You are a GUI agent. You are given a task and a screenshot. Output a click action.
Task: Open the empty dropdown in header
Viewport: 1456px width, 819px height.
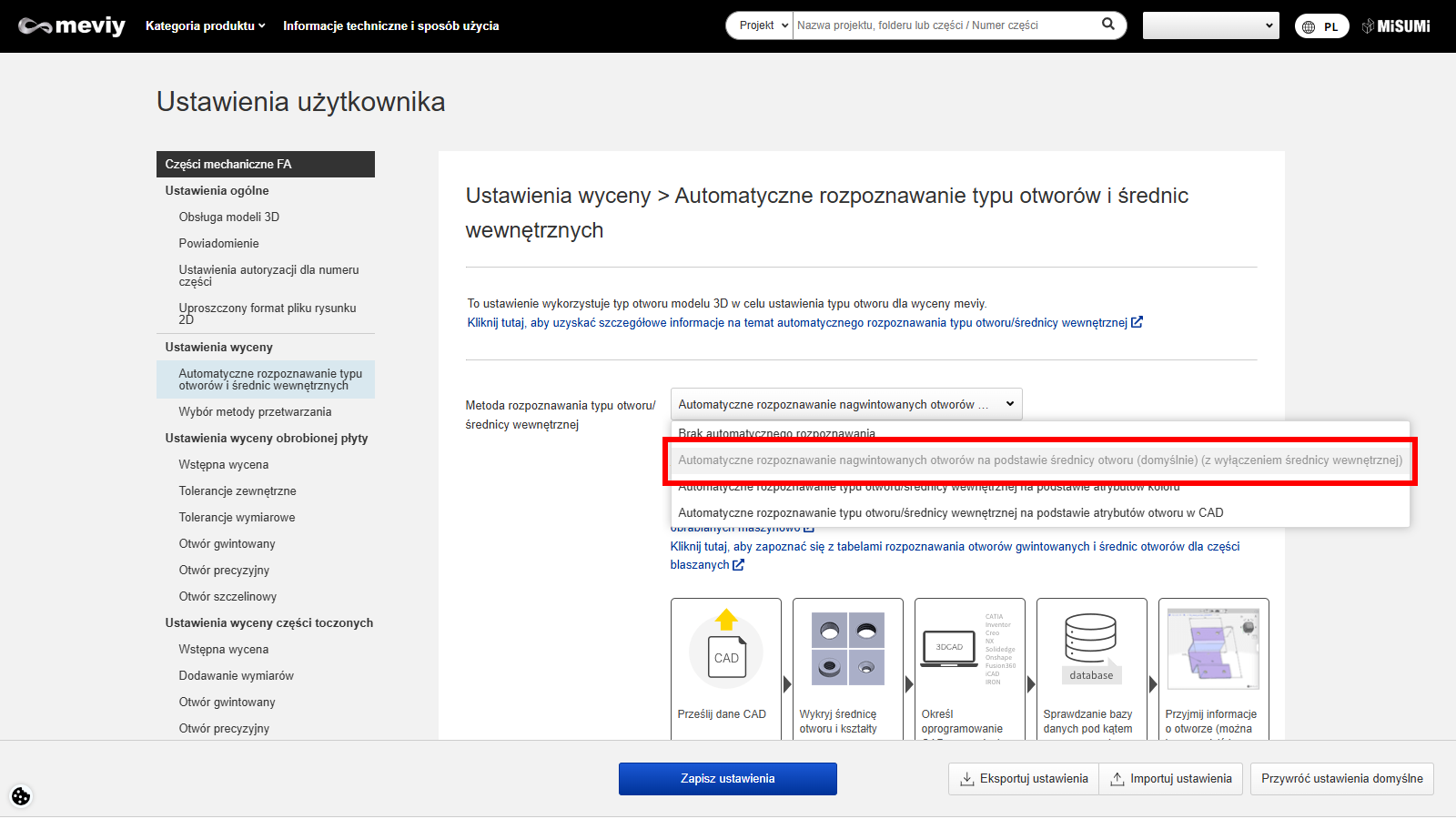1210,25
